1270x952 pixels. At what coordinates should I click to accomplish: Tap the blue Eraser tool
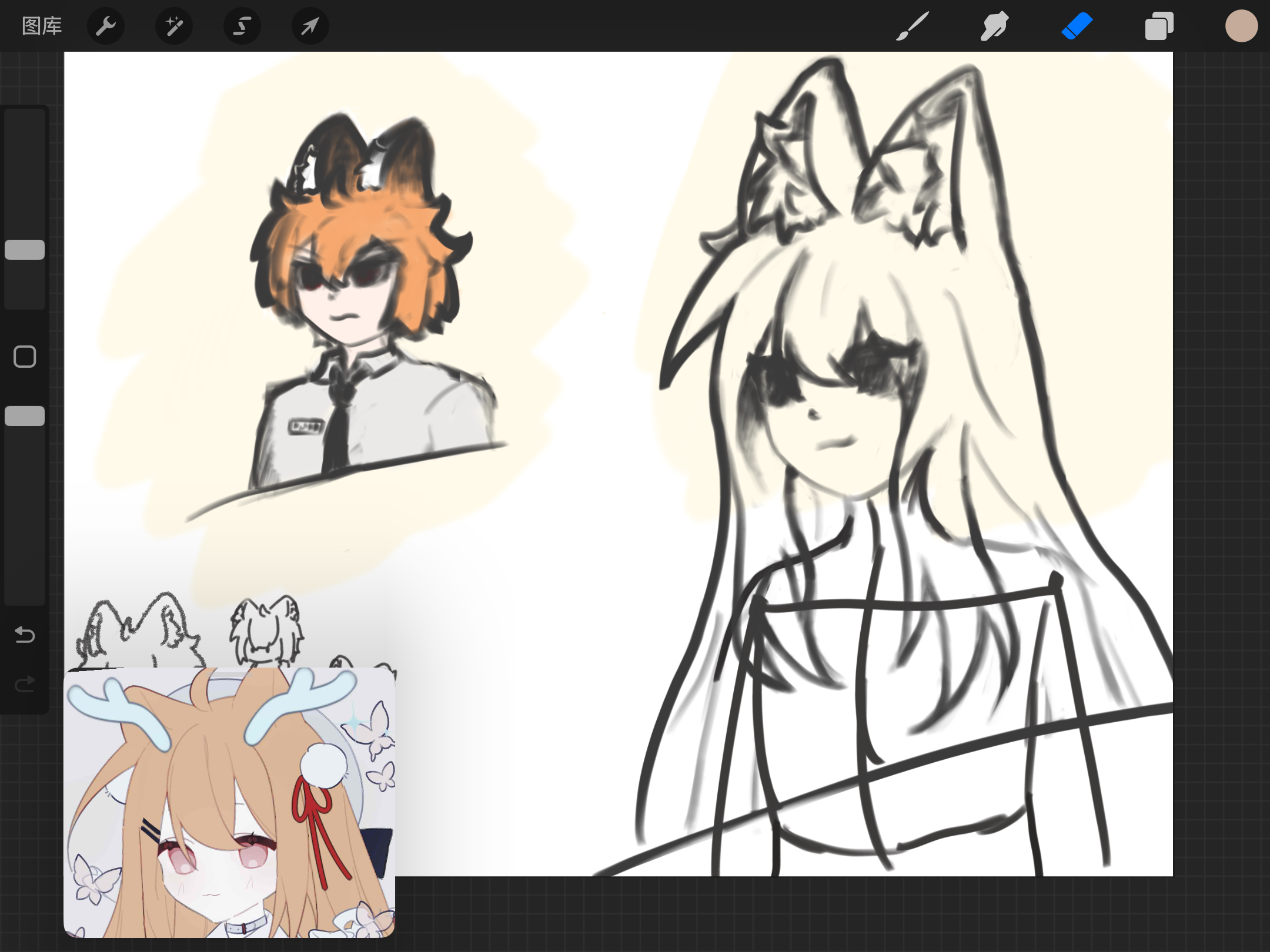tap(1077, 26)
